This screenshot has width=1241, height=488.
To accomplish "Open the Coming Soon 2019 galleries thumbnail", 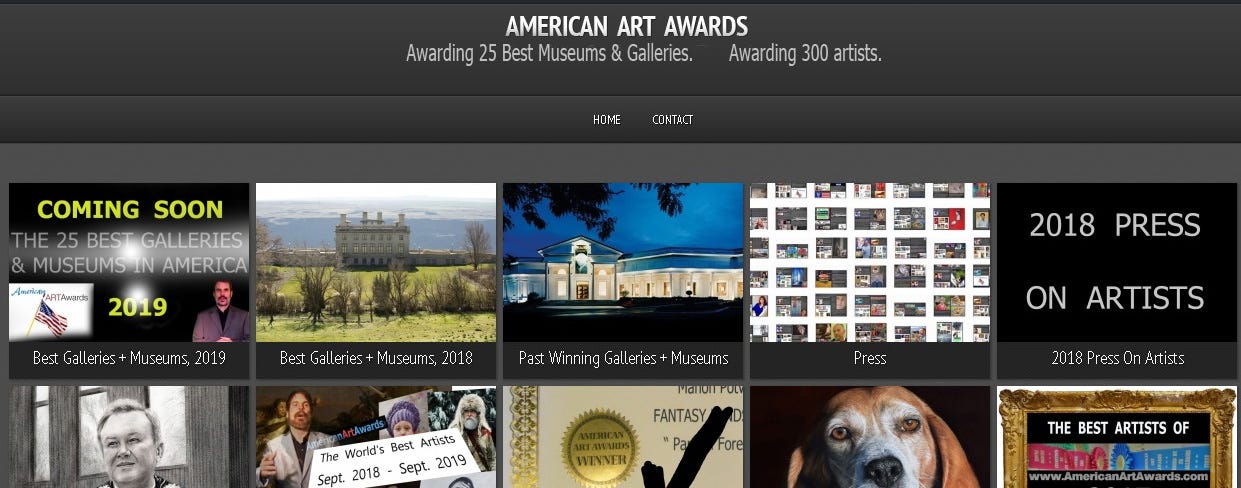I will click(x=129, y=262).
